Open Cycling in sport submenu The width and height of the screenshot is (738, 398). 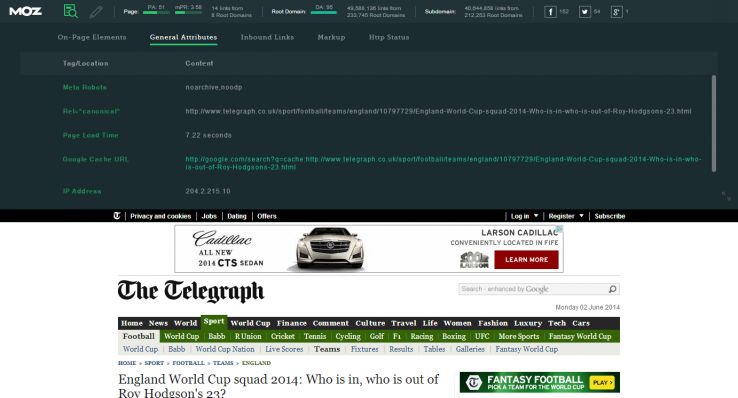pos(348,336)
